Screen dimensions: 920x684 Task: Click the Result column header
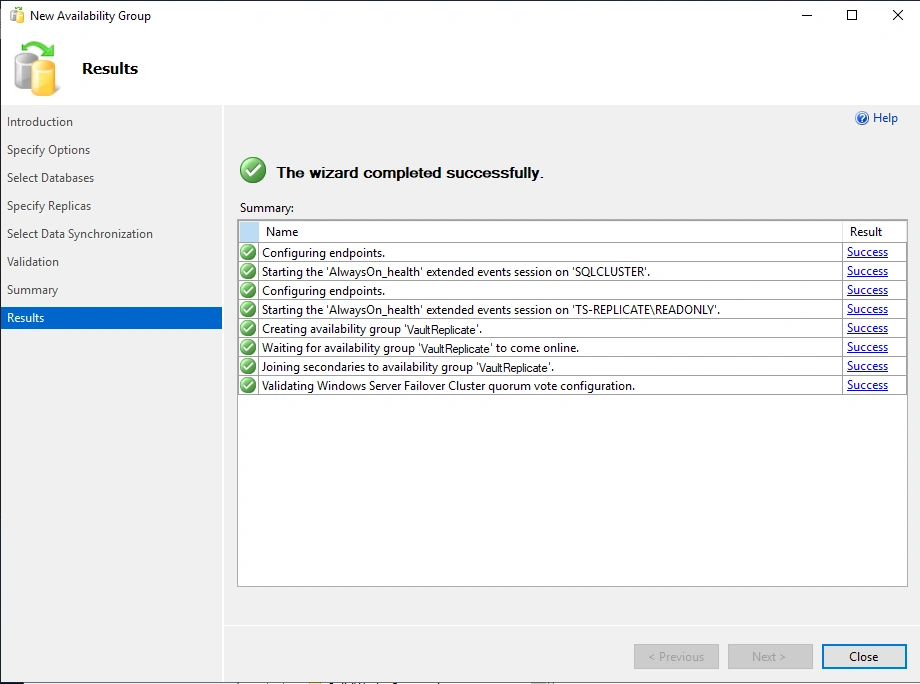pos(866,232)
